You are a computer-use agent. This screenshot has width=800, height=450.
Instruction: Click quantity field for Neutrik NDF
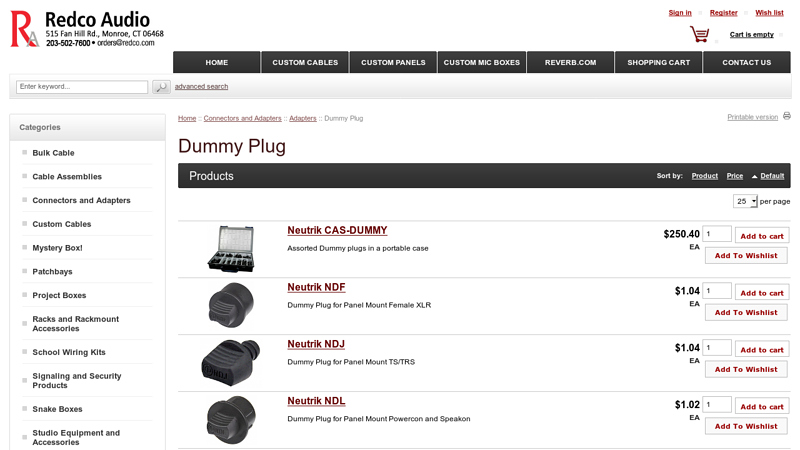(x=717, y=291)
